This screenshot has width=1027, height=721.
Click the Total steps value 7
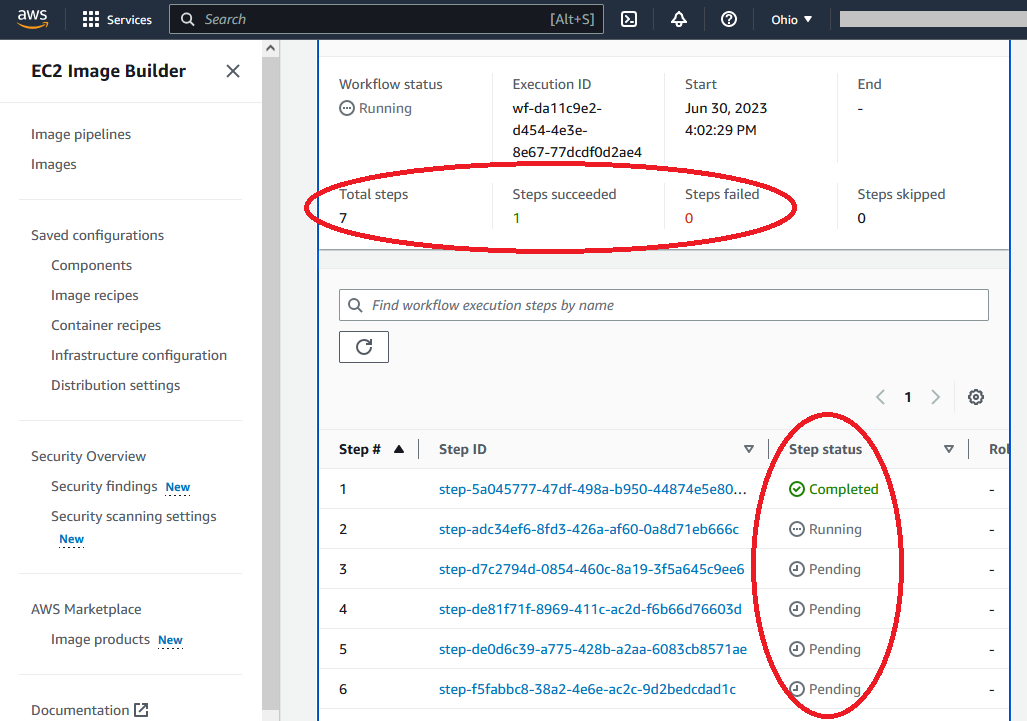343,218
